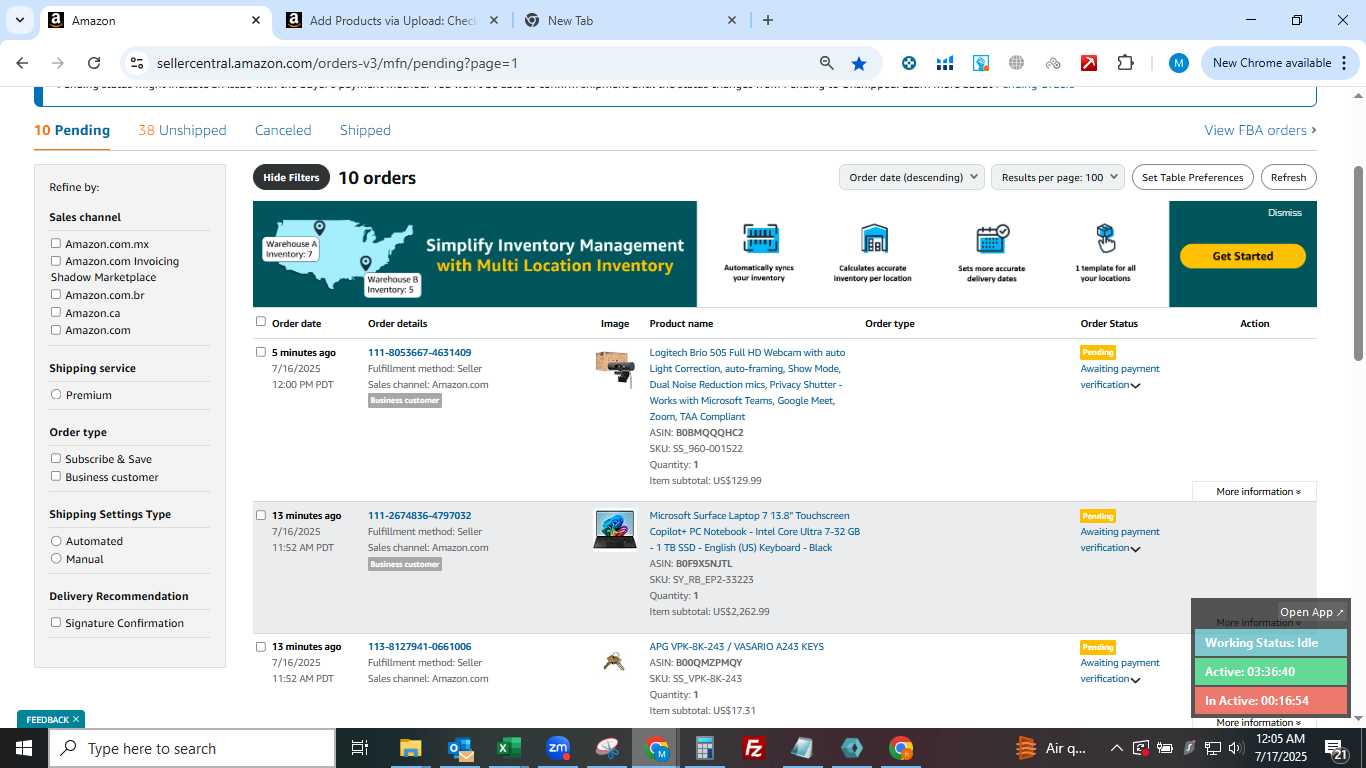Open the 38 Unshipped orders tab
The height and width of the screenshot is (768, 1366).
click(x=182, y=130)
